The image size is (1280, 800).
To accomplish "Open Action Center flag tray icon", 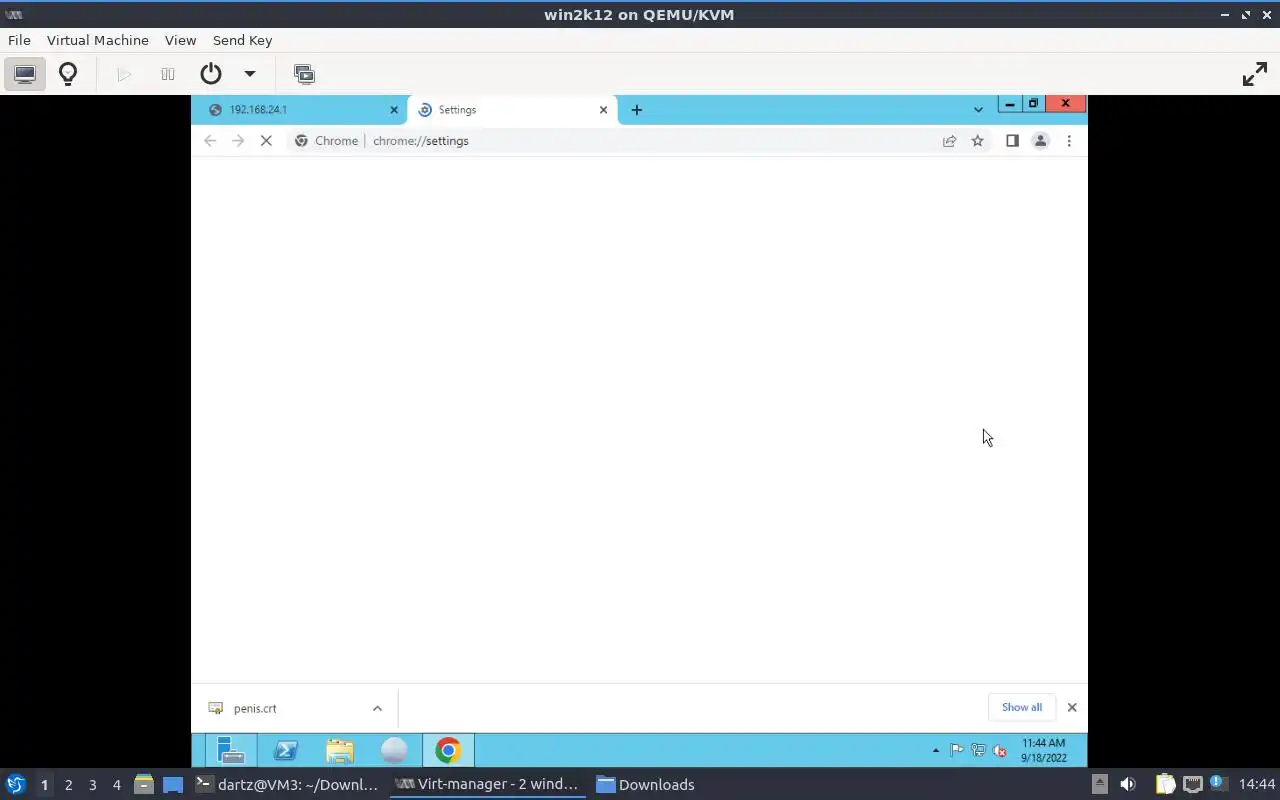I will click(x=956, y=750).
